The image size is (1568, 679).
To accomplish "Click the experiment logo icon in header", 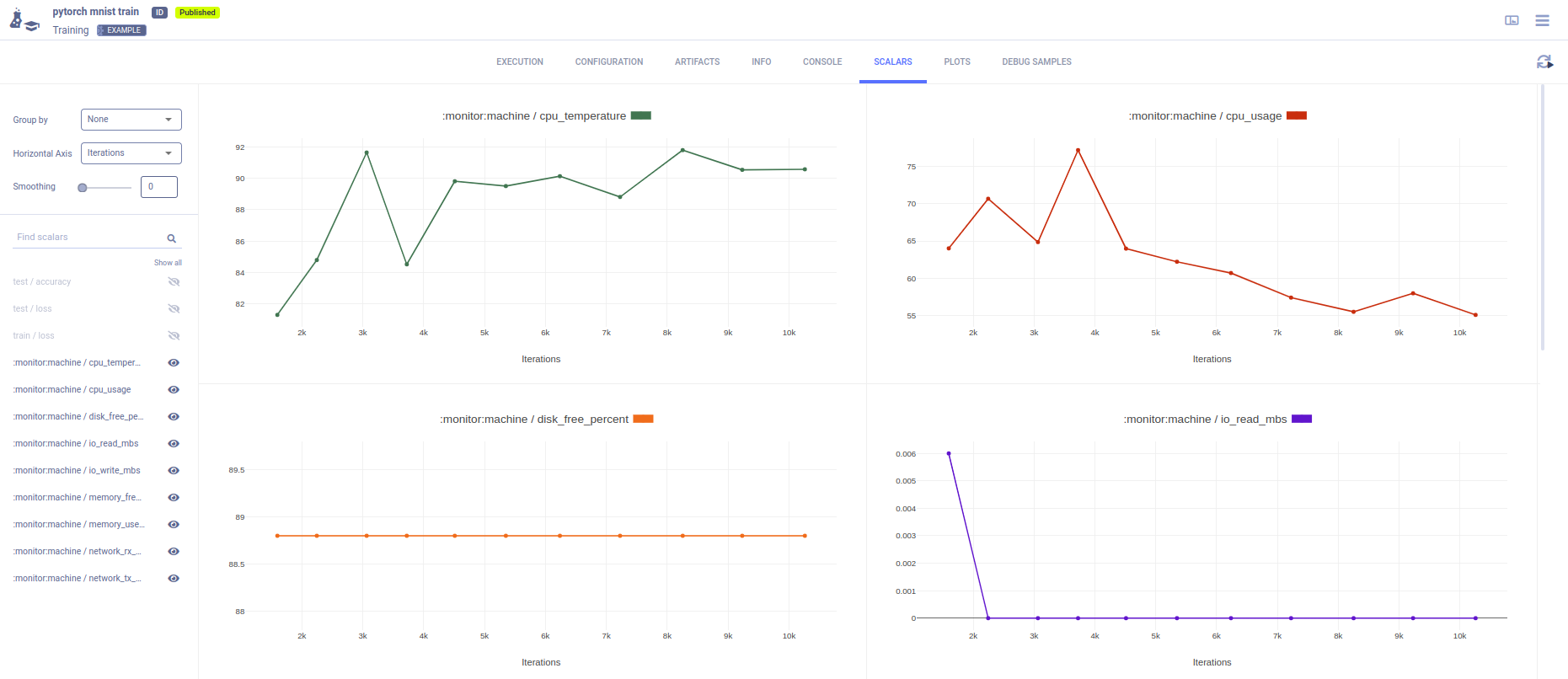I will pos(24,20).
